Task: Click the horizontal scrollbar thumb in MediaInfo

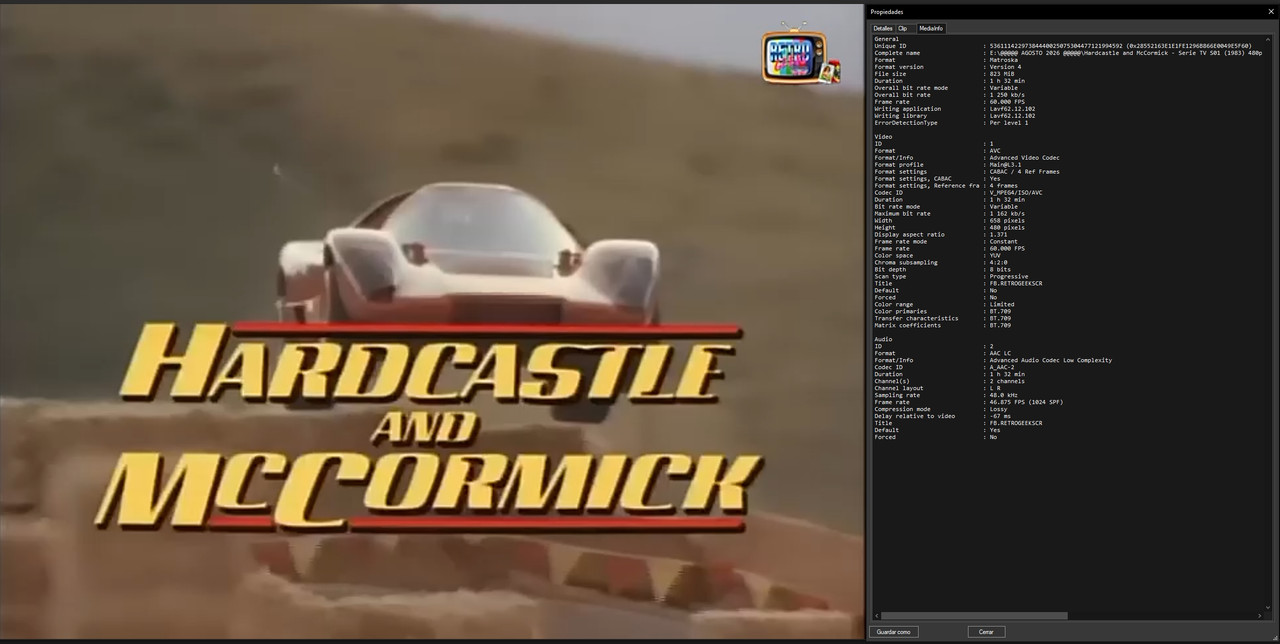Action: tap(974, 616)
